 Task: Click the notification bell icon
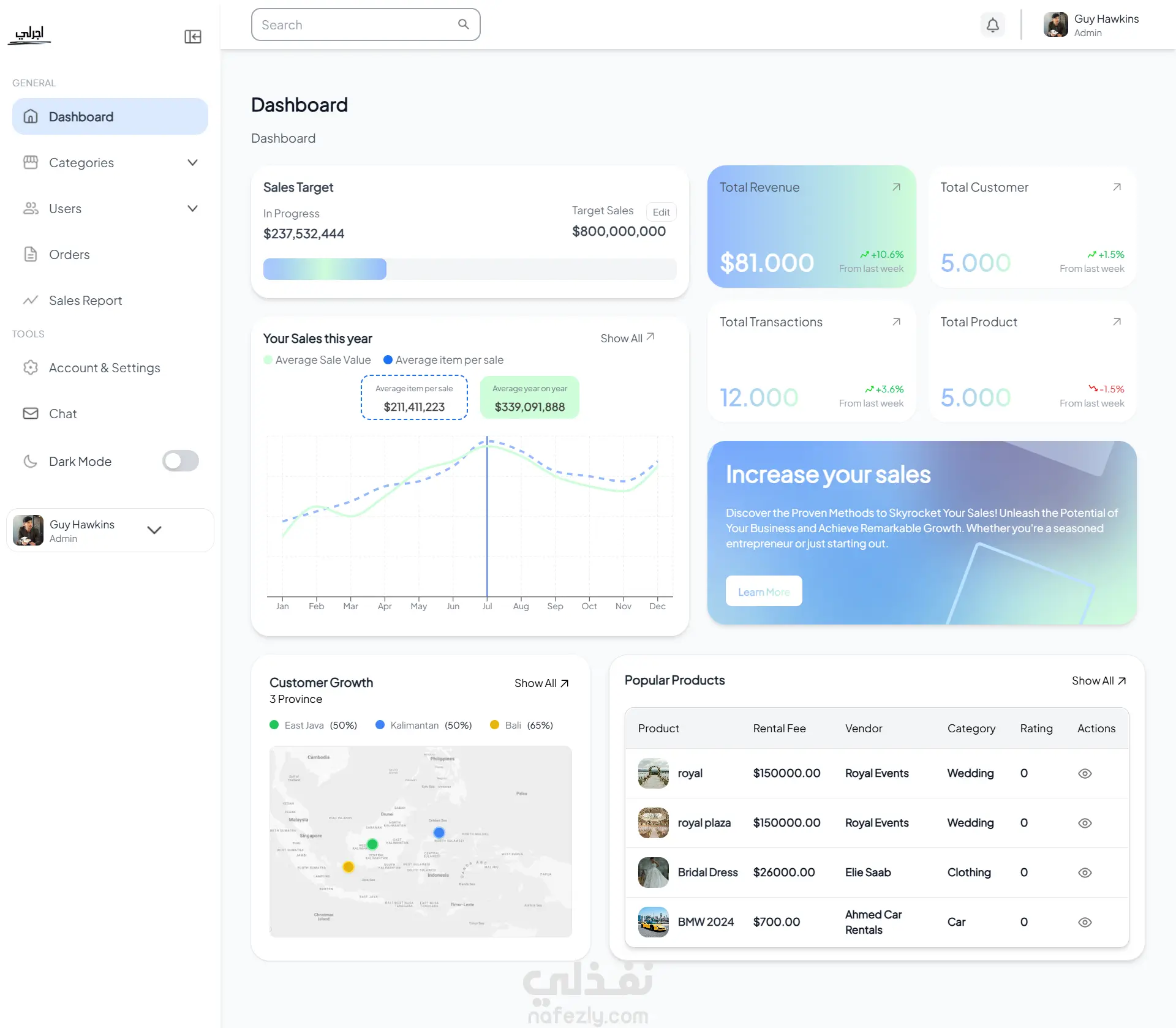(992, 25)
